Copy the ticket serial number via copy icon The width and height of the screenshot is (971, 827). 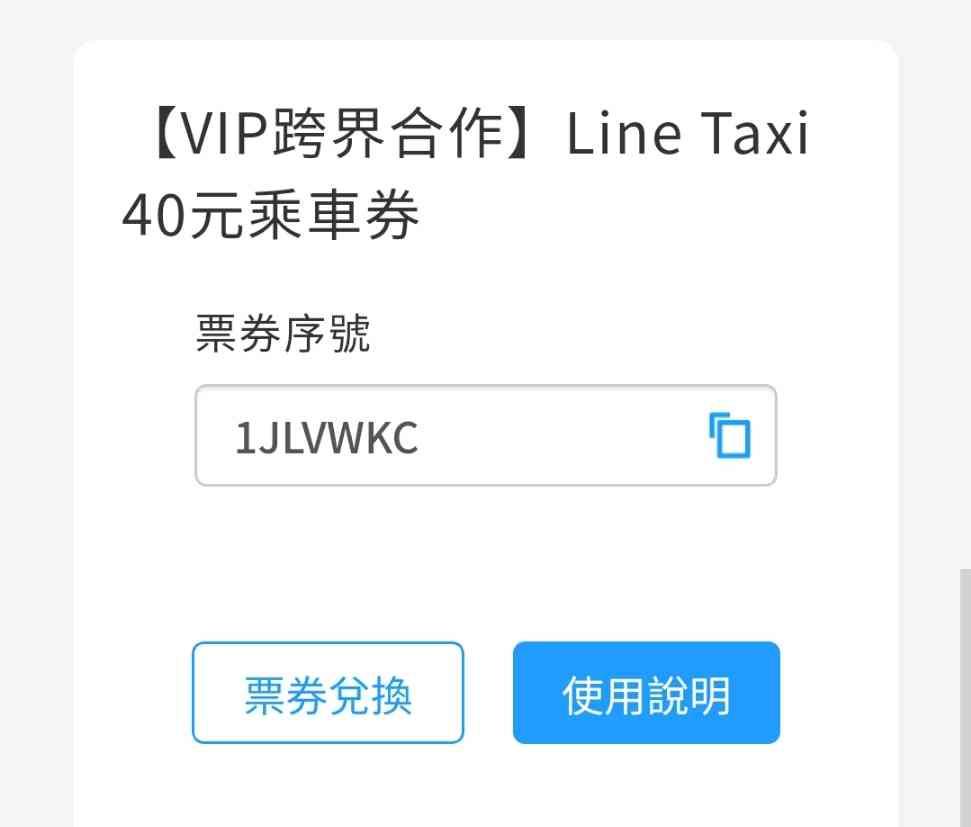tap(729, 435)
